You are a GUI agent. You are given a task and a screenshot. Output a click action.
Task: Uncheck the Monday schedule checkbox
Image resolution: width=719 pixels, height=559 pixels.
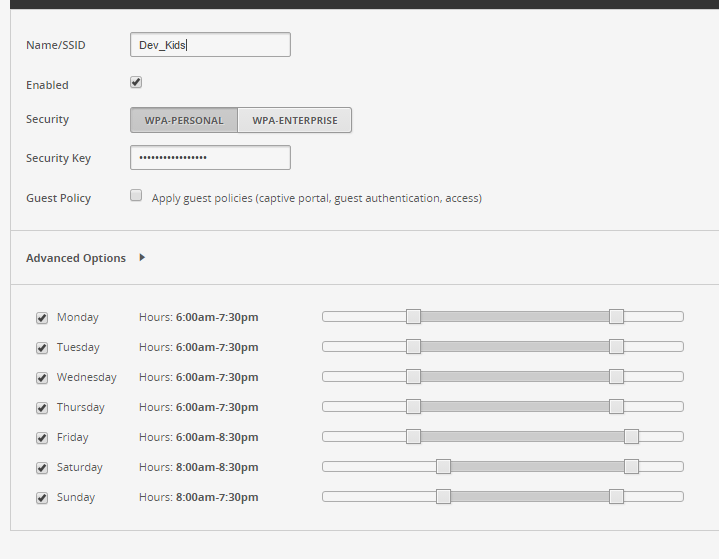[x=42, y=317]
